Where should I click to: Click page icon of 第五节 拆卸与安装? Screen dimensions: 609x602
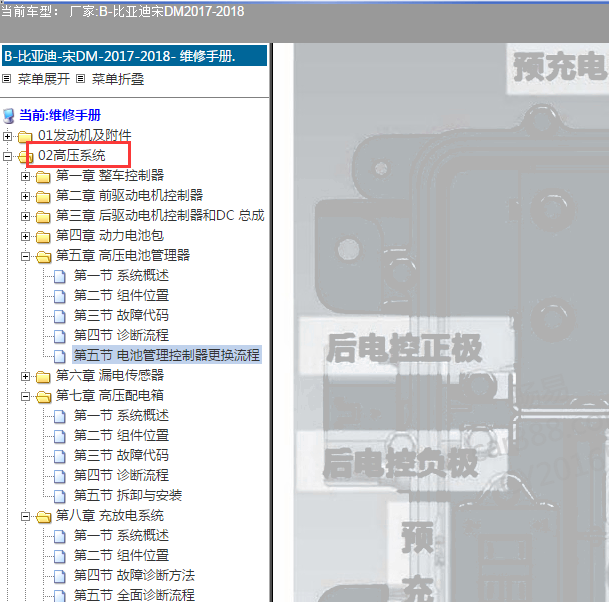pos(59,496)
